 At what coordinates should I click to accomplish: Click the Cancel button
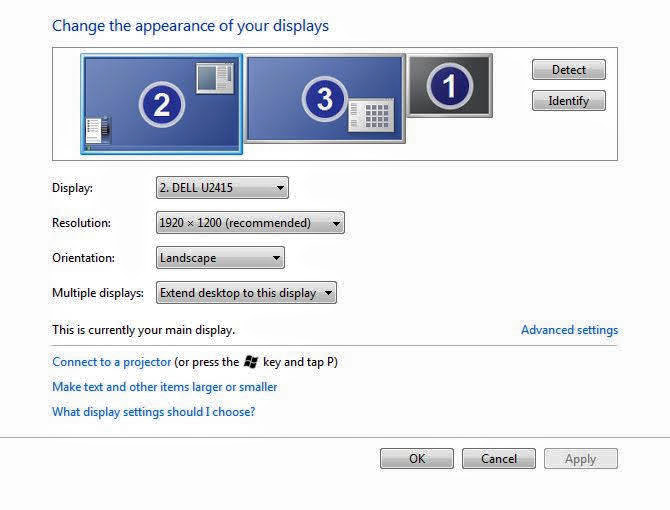pyautogui.click(x=499, y=459)
